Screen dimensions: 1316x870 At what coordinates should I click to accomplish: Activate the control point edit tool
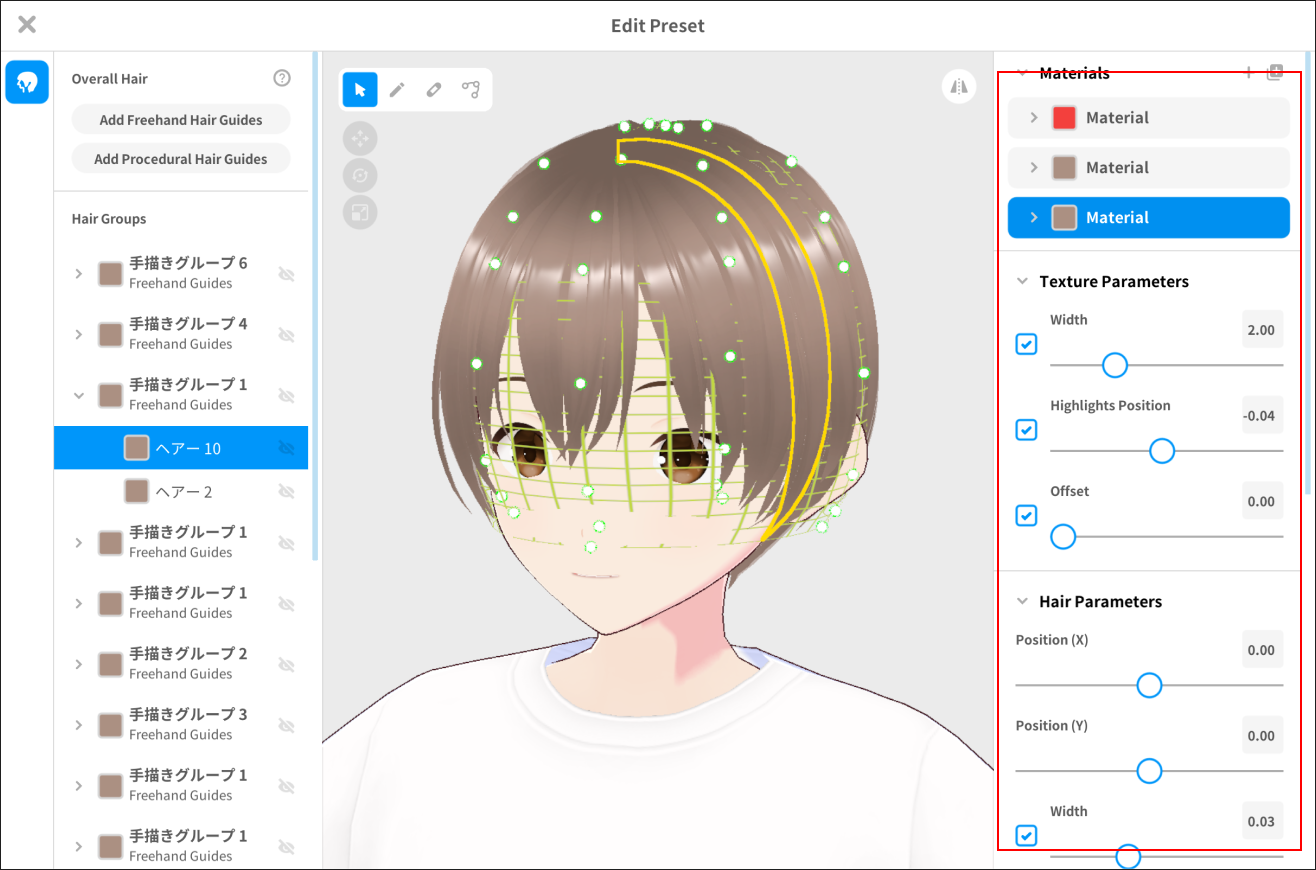pos(470,90)
